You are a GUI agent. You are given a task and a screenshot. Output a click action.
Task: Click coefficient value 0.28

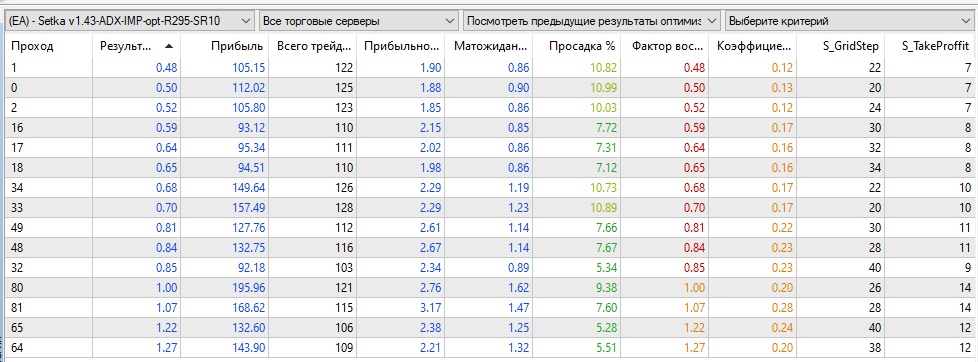[783, 309]
